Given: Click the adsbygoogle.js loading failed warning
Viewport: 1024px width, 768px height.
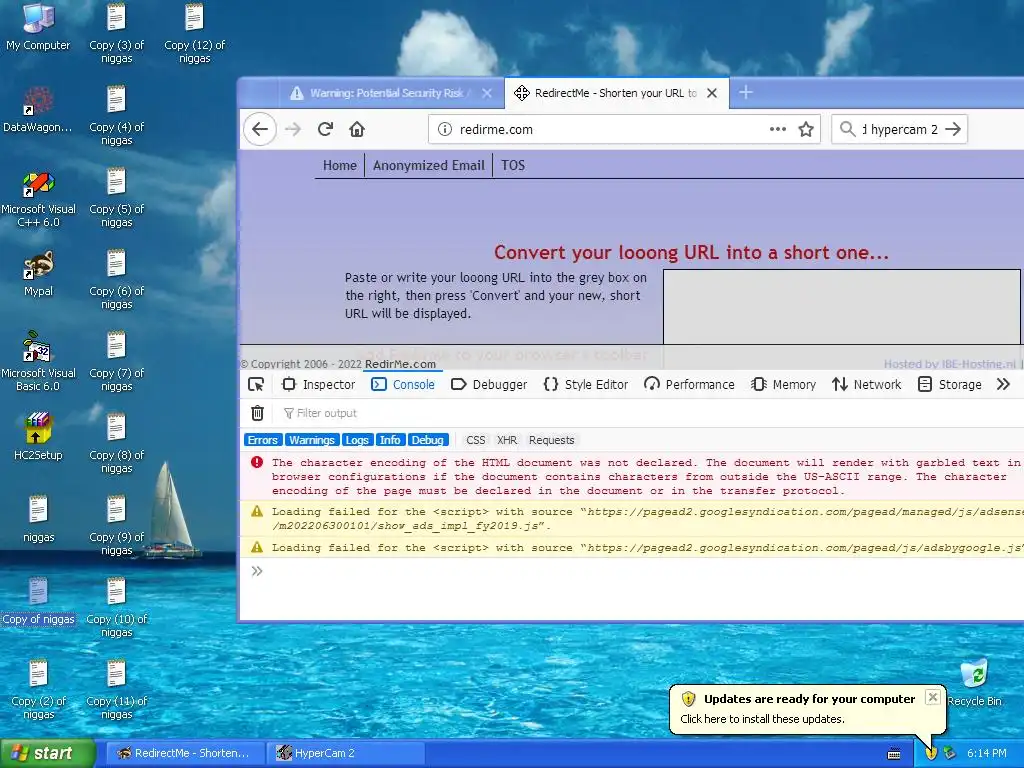Looking at the screenshot, I should [x=632, y=547].
